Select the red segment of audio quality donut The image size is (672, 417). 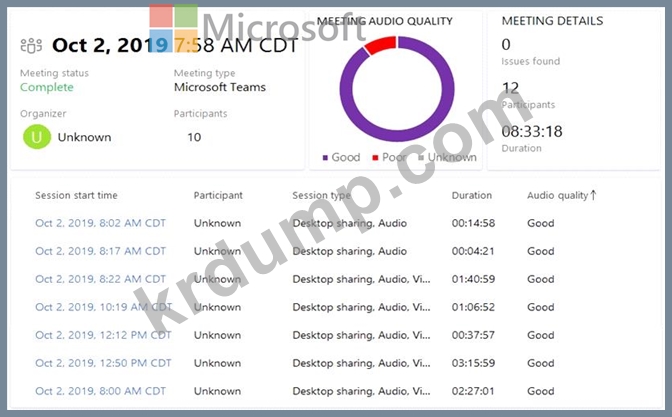(x=380, y=44)
